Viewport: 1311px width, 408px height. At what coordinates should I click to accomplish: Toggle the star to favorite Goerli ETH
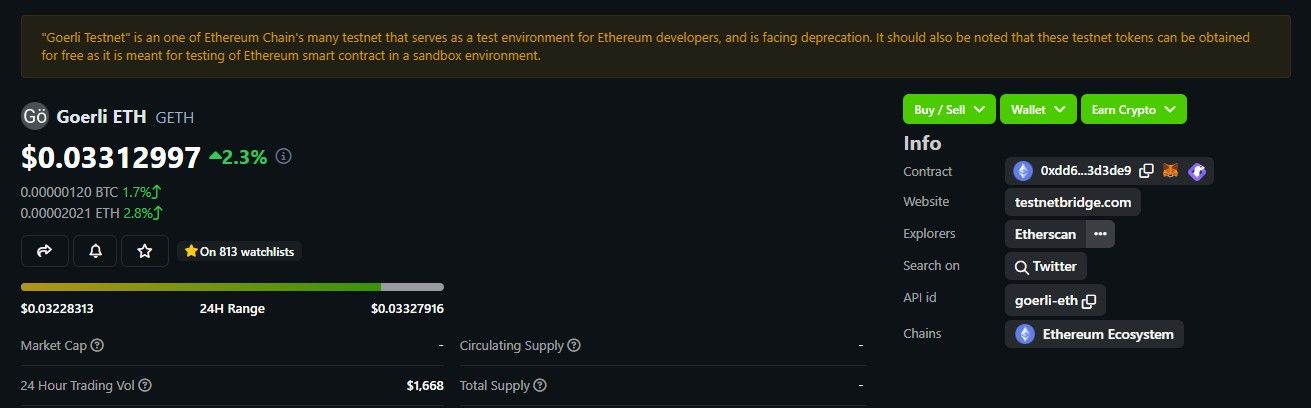click(x=145, y=251)
